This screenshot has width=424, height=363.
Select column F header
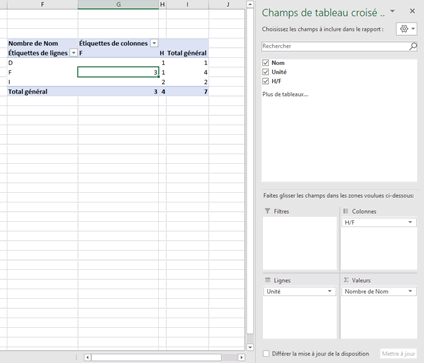[x=42, y=4]
